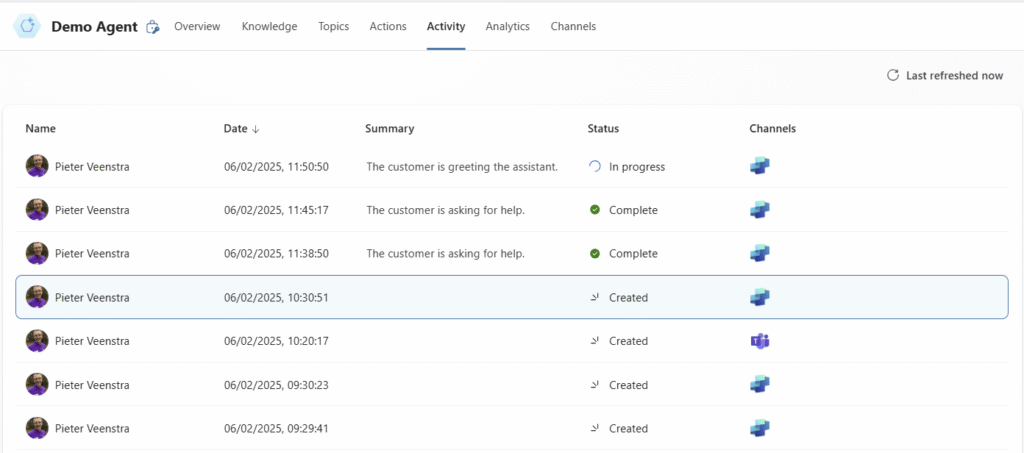Click avatar in the 11:45:17 row
This screenshot has height=453, width=1024.
(x=37, y=210)
